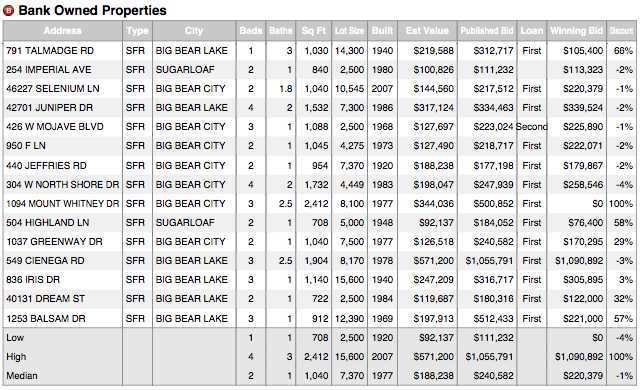Open 1094 MOUNT WHITNEY DR property

[63, 203]
